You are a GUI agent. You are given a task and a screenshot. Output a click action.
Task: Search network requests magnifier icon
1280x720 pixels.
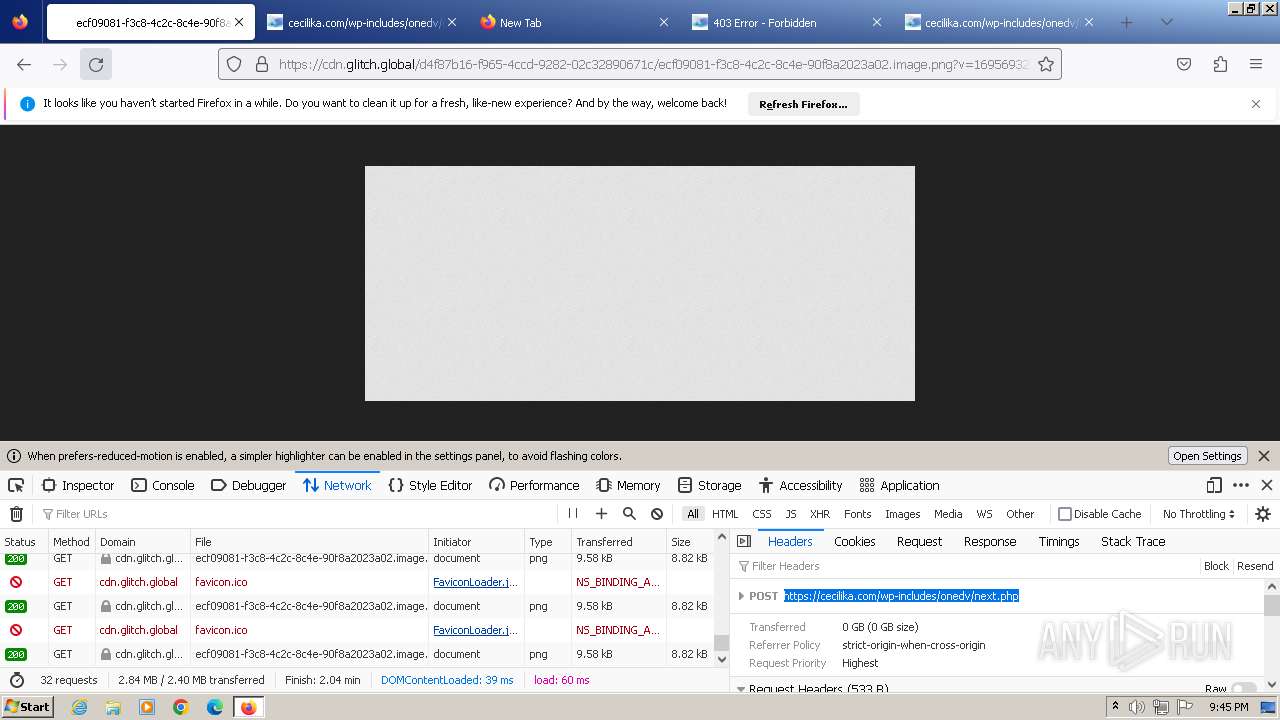pyautogui.click(x=629, y=514)
